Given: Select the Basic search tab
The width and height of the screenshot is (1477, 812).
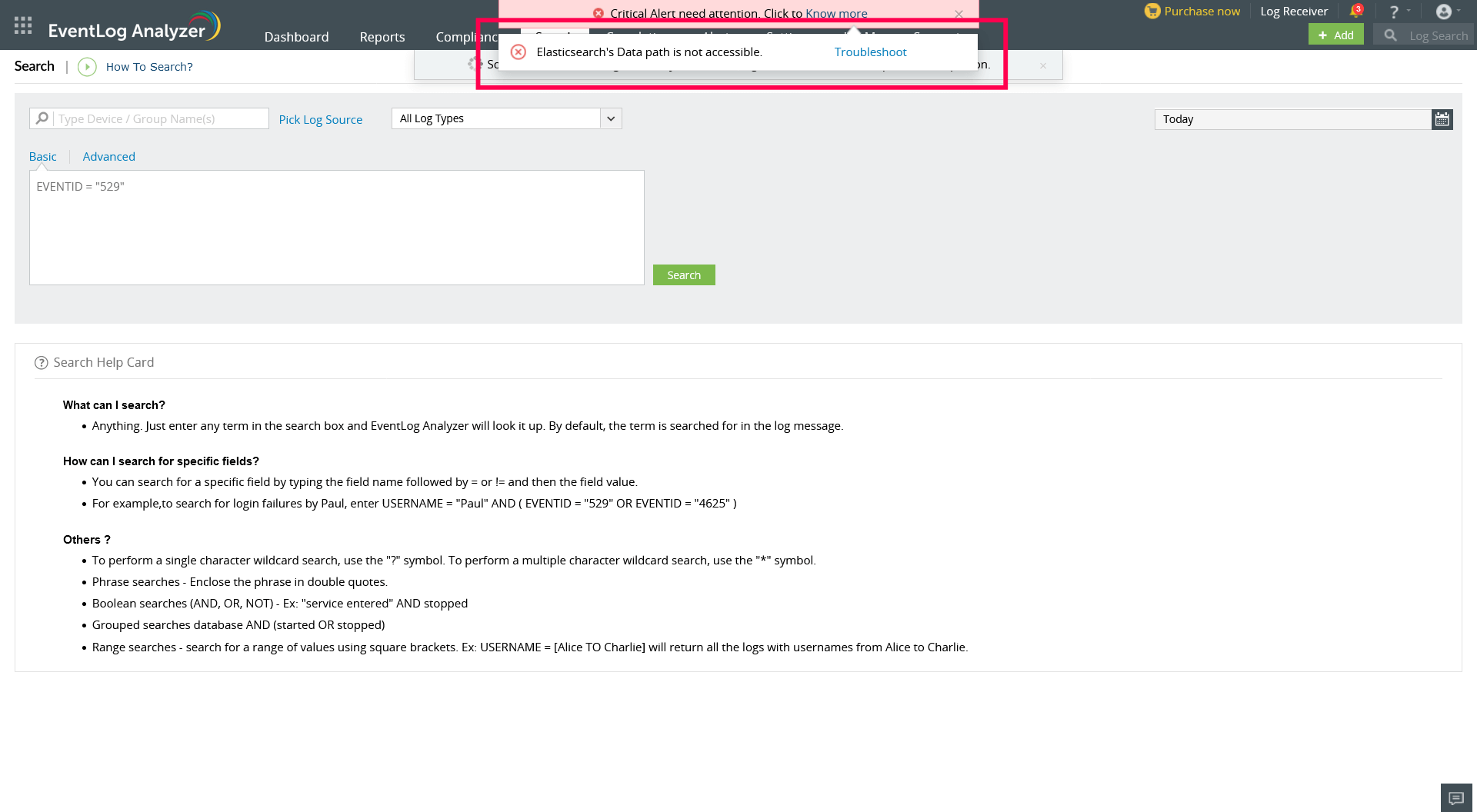Looking at the screenshot, I should (x=42, y=156).
